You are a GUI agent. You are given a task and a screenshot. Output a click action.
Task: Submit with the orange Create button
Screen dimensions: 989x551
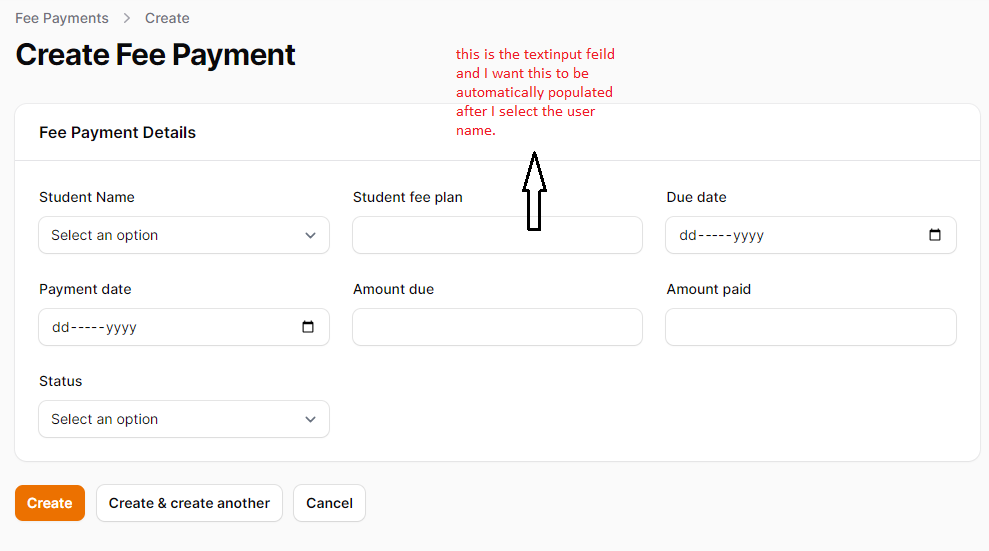(50, 503)
